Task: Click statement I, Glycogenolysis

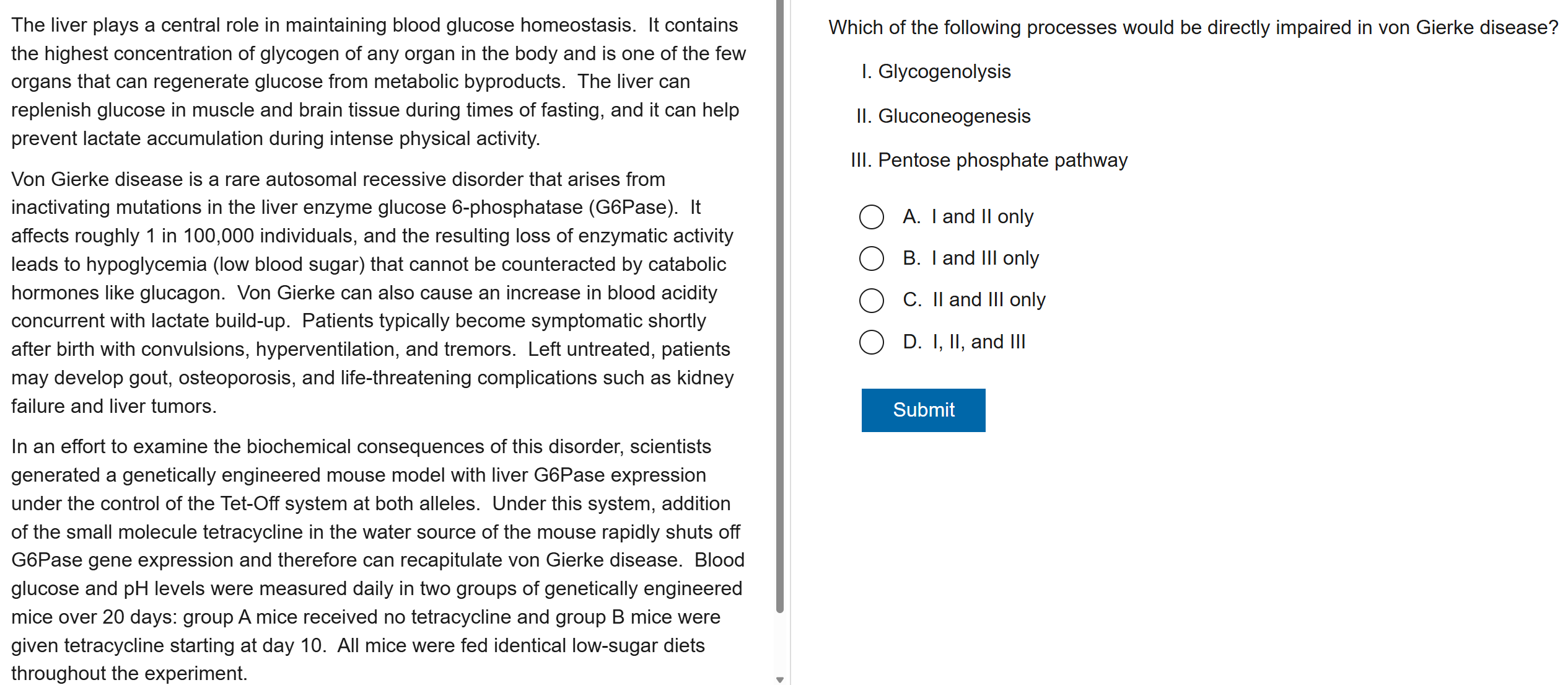Action: tap(944, 72)
